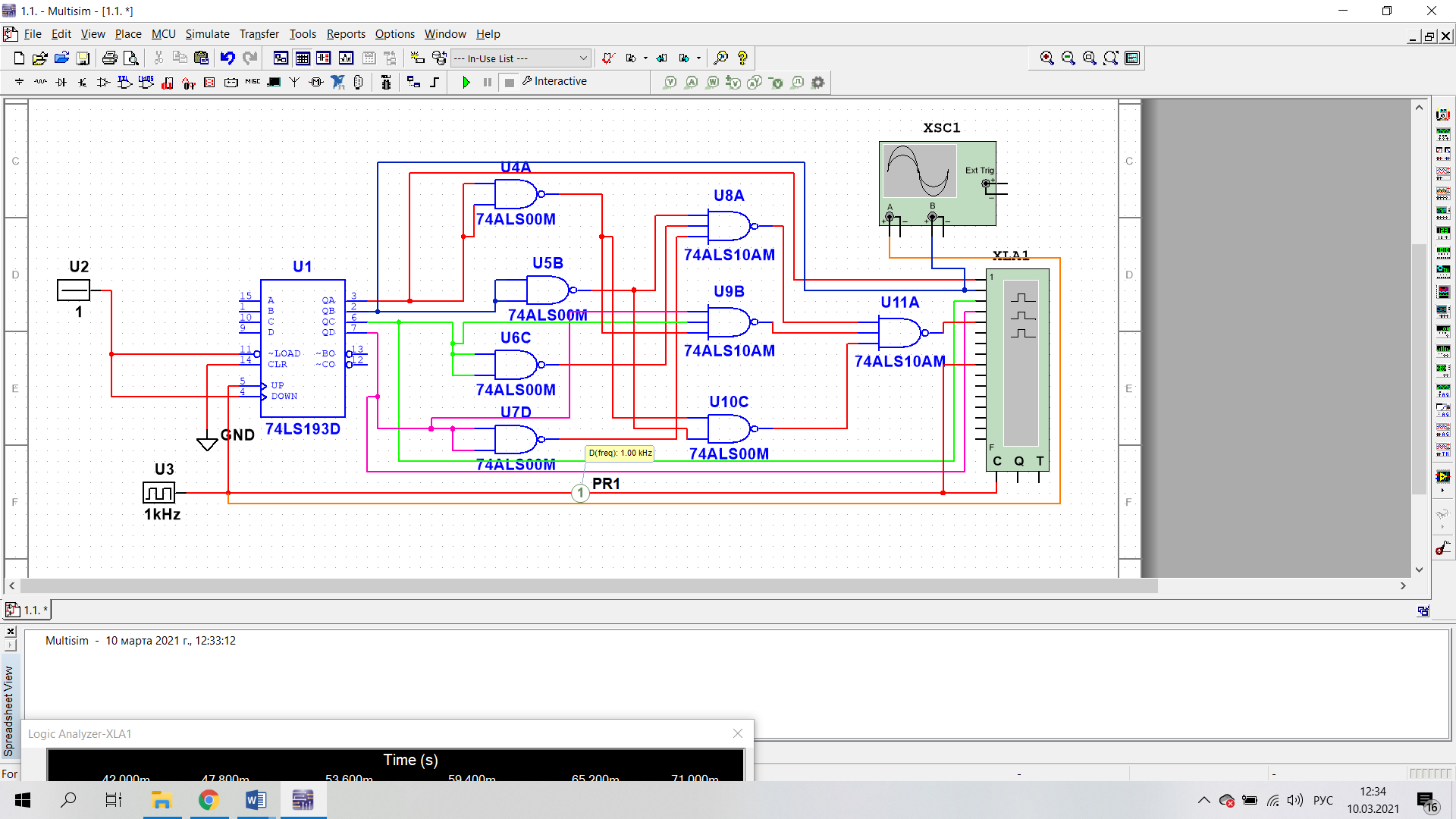The height and width of the screenshot is (819, 1456).
Task: Open print preview
Action: coord(131,58)
